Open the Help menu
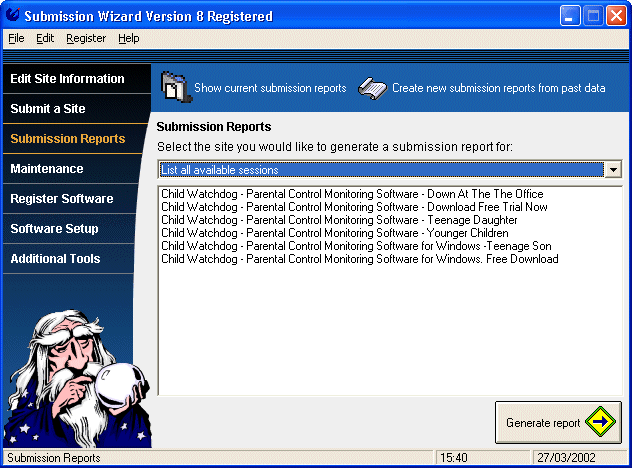Image resolution: width=632 pixels, height=468 pixels. (129, 38)
